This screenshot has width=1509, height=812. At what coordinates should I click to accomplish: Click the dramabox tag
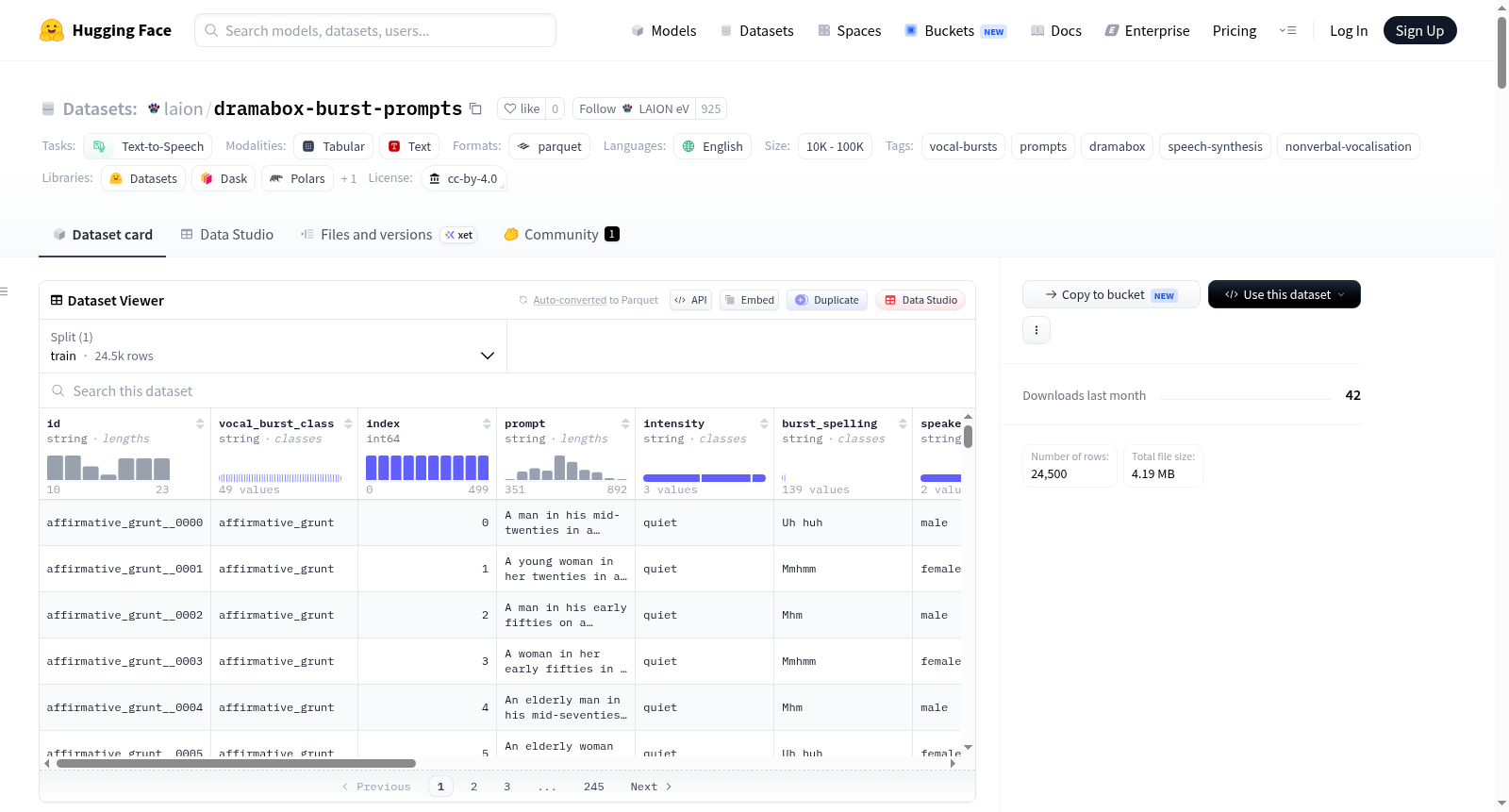point(1117,146)
